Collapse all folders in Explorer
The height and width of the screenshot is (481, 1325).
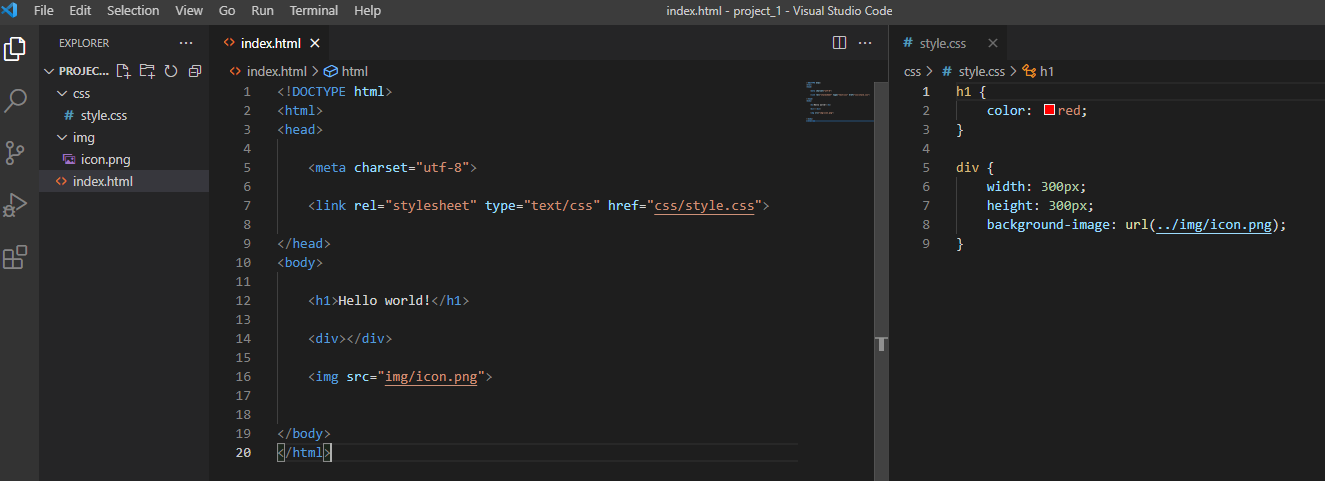tap(195, 71)
